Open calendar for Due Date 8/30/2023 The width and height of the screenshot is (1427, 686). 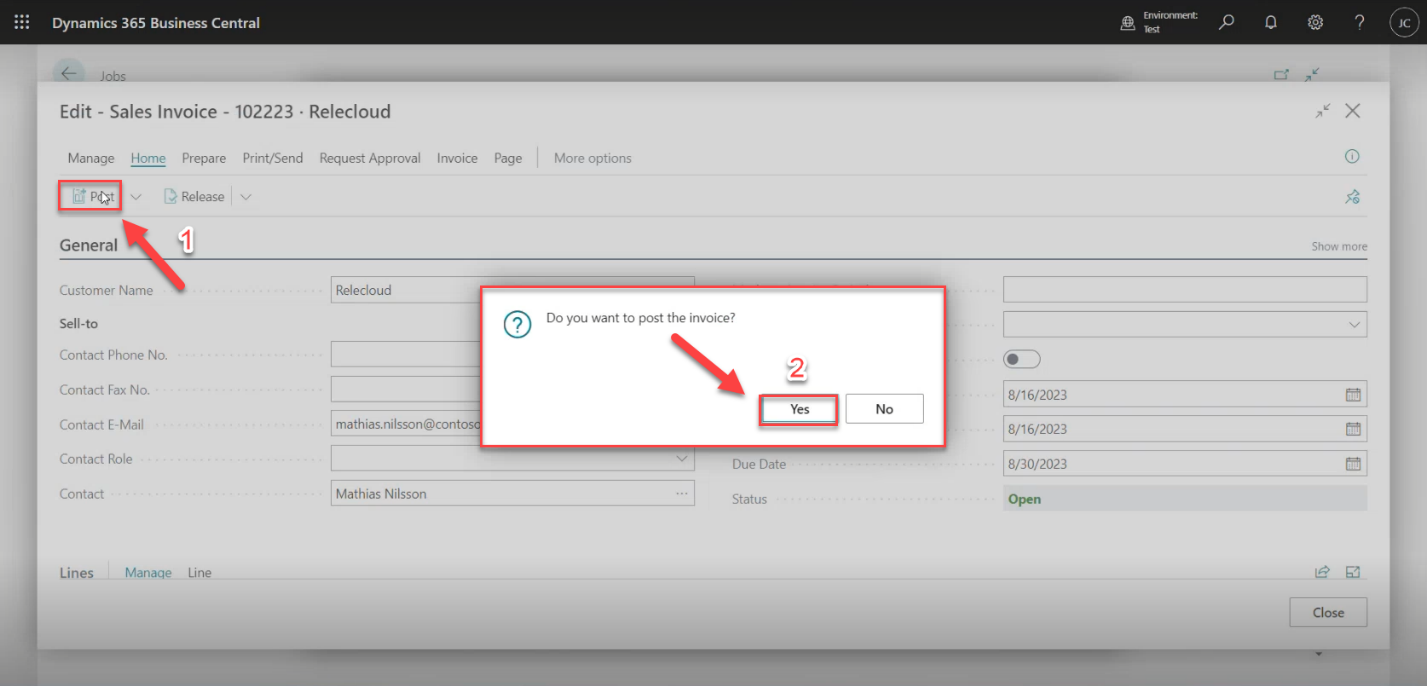(x=1352, y=464)
